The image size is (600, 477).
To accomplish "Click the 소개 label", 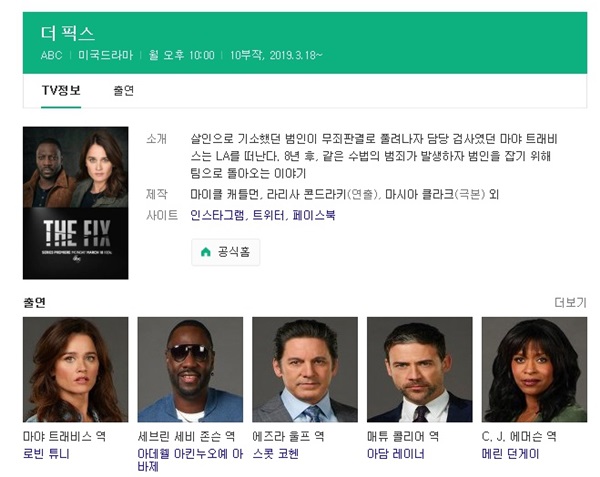I will (x=157, y=139).
